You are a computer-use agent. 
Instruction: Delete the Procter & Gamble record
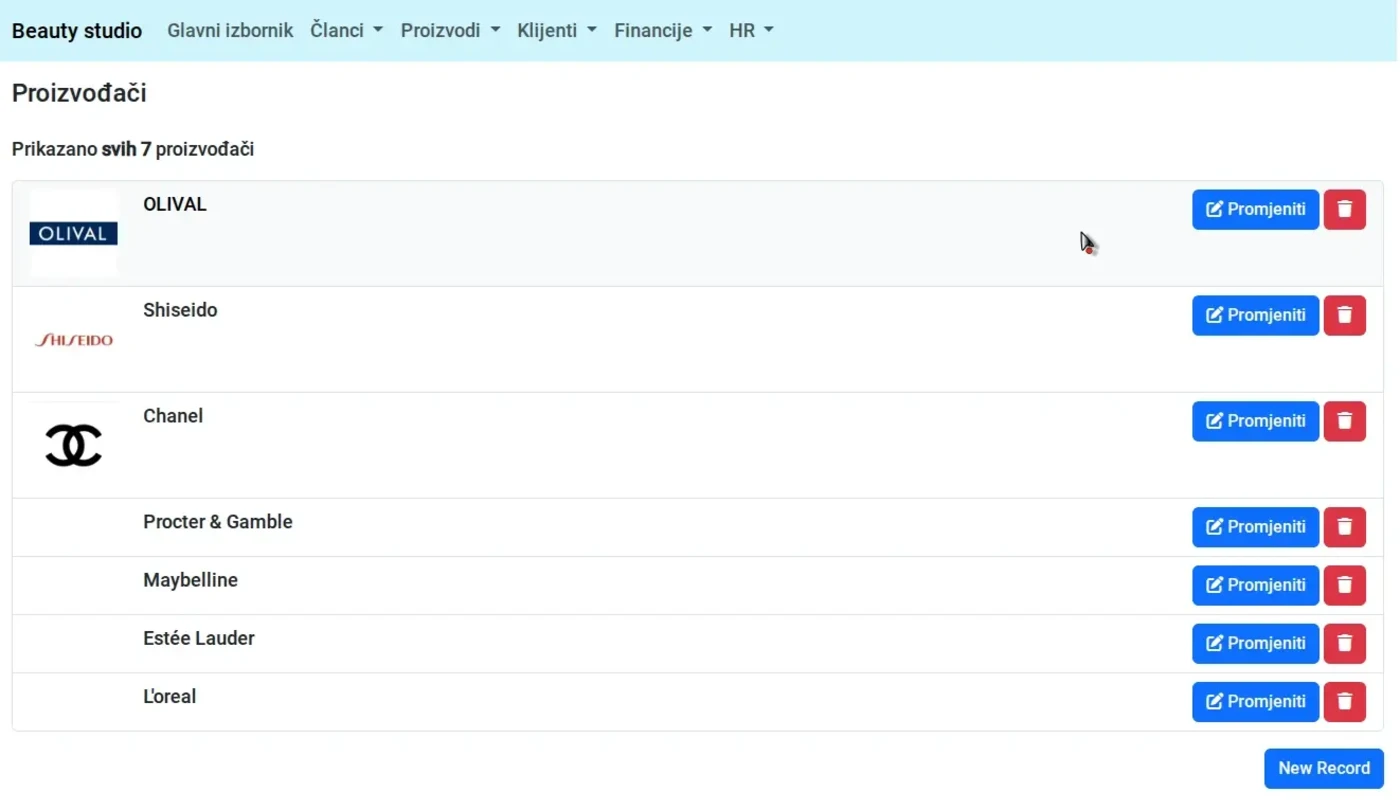(1344, 528)
